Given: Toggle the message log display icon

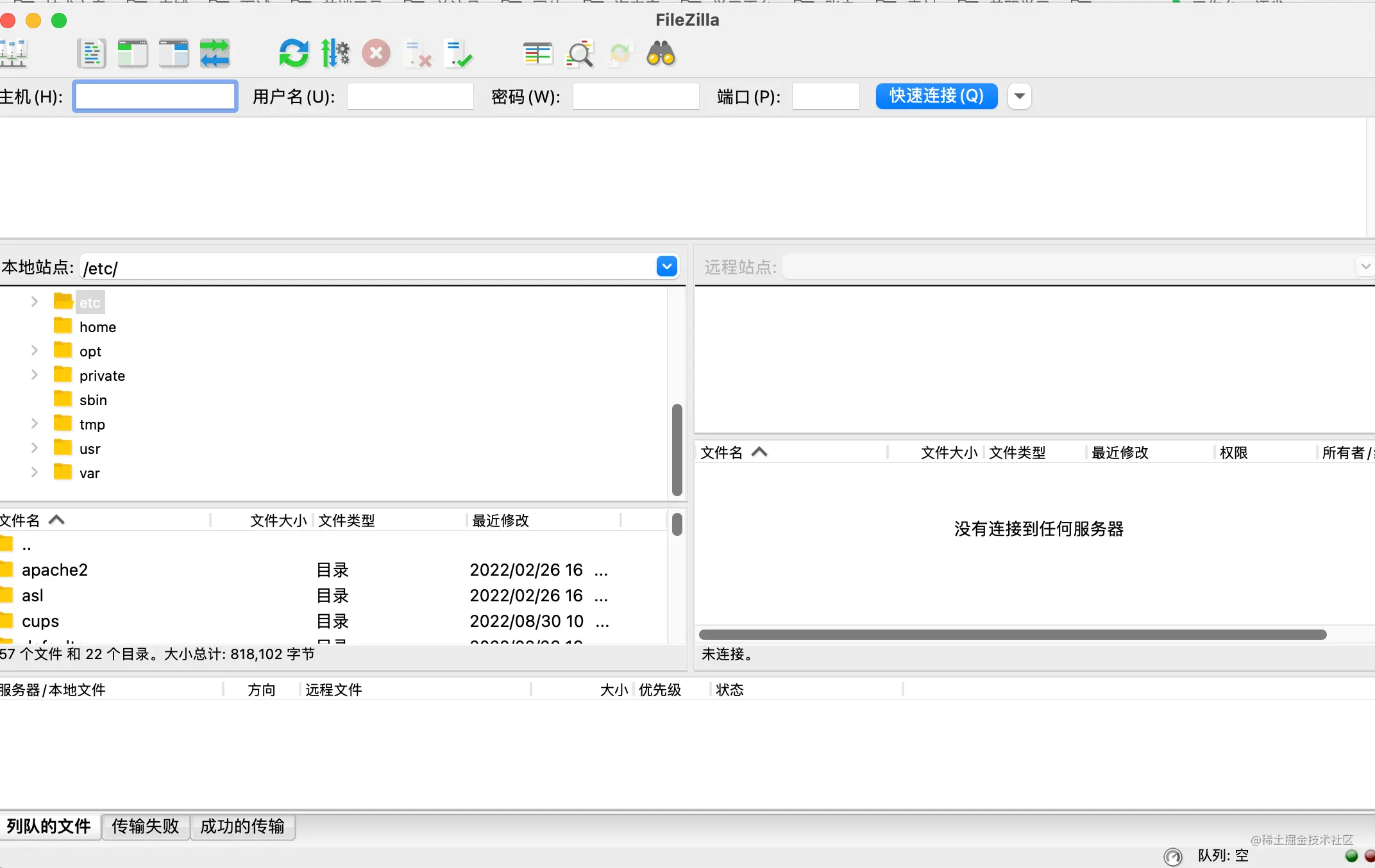Looking at the screenshot, I should pos(91,54).
